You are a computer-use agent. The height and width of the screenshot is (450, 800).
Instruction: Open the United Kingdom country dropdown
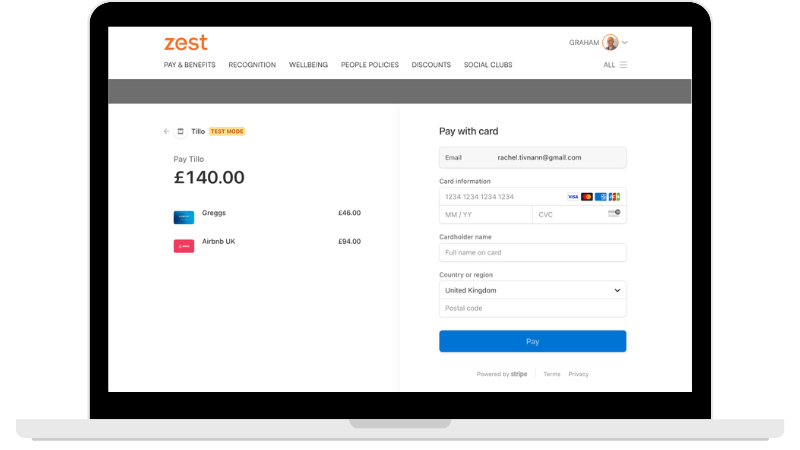pos(533,290)
